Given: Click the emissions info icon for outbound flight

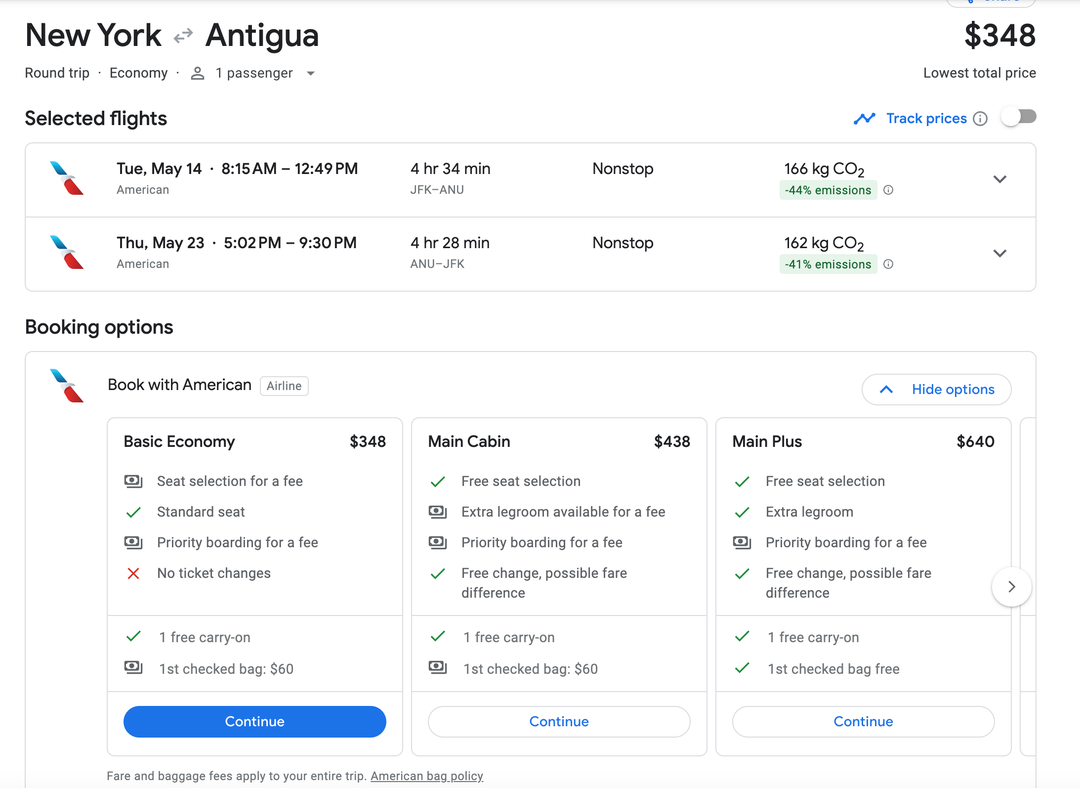Looking at the screenshot, I should (x=888, y=189).
